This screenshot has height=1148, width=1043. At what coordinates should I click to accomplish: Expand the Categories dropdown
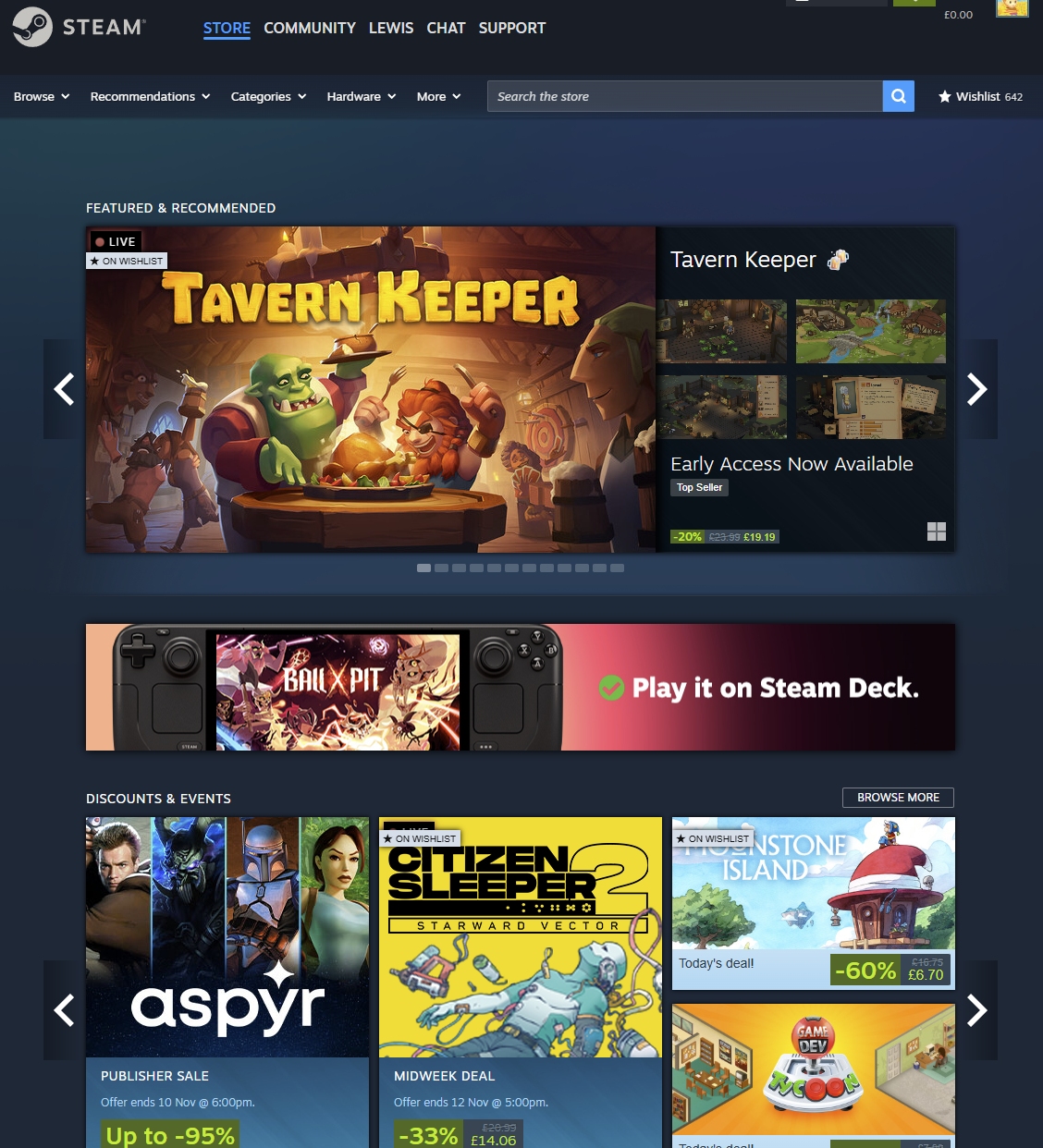(x=268, y=96)
